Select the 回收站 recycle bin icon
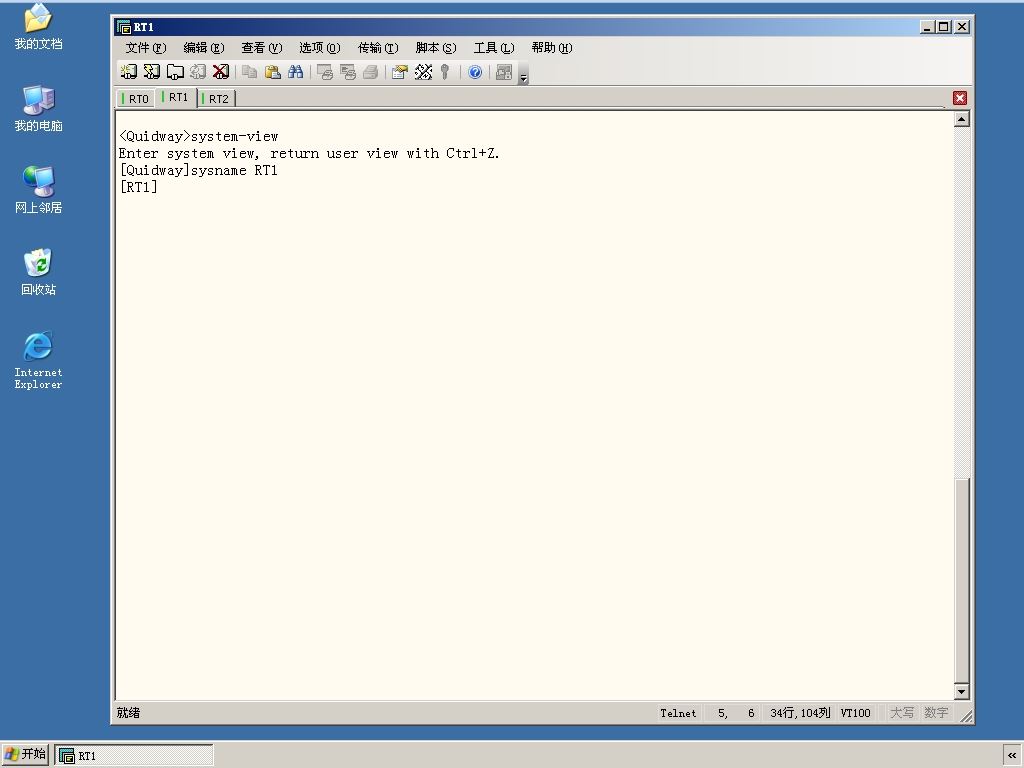1024x768 pixels. pyautogui.click(x=39, y=272)
